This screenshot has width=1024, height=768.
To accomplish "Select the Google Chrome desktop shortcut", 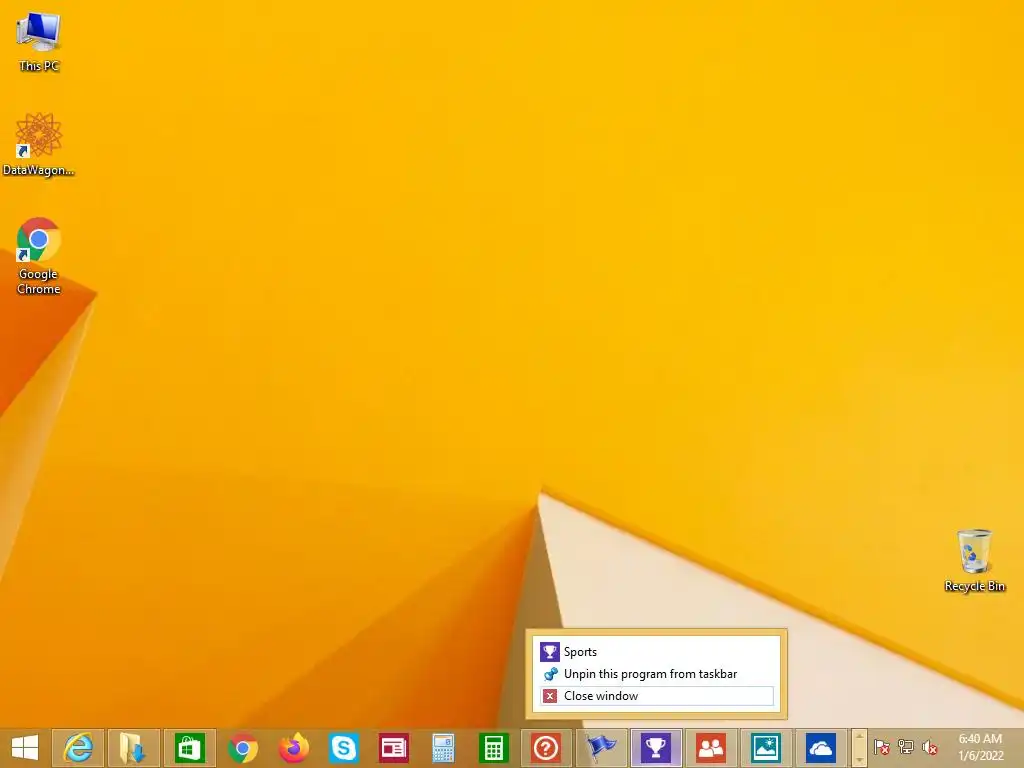I will click(39, 256).
